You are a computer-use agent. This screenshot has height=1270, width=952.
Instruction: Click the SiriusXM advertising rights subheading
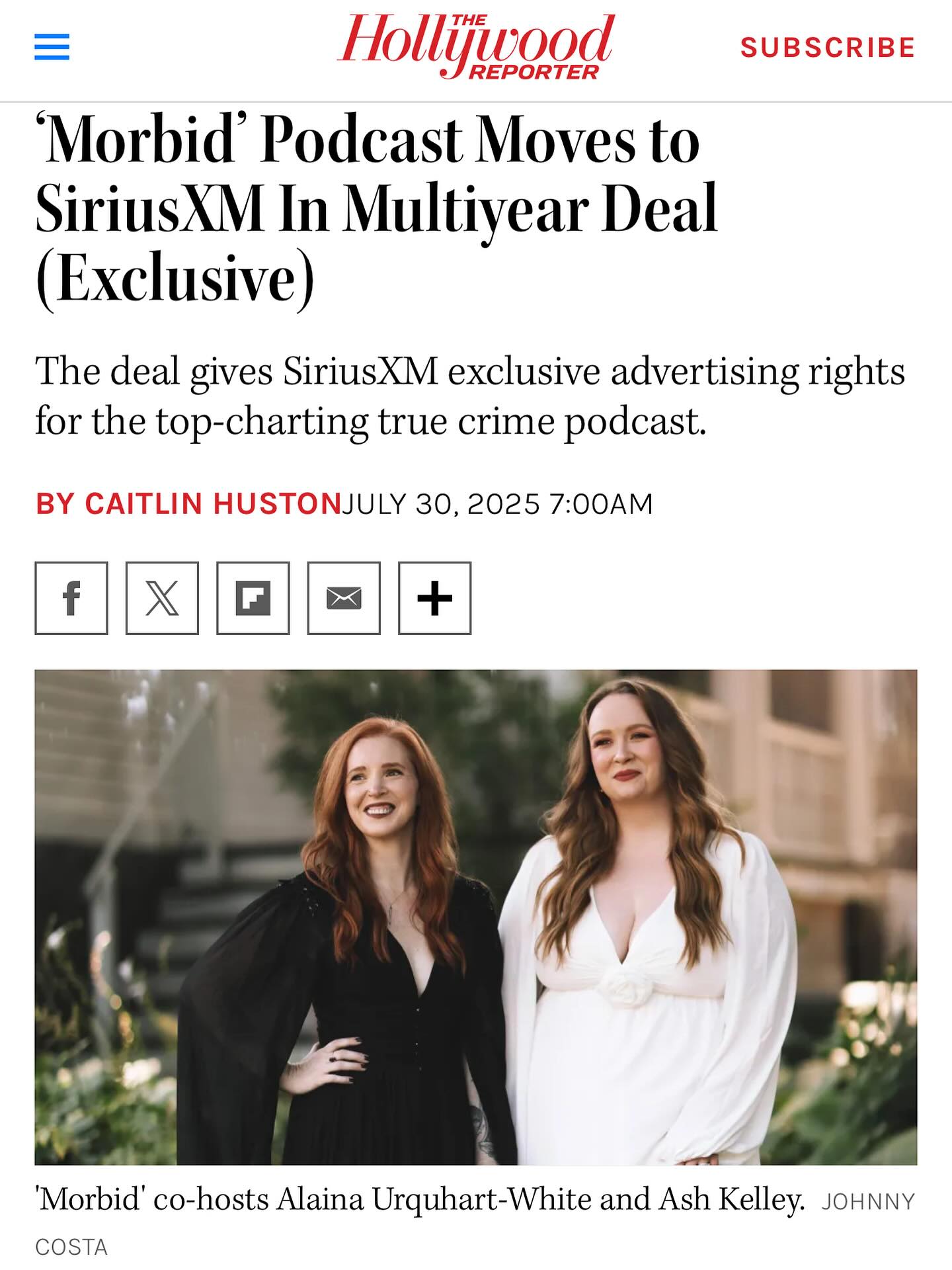pyautogui.click(x=470, y=396)
